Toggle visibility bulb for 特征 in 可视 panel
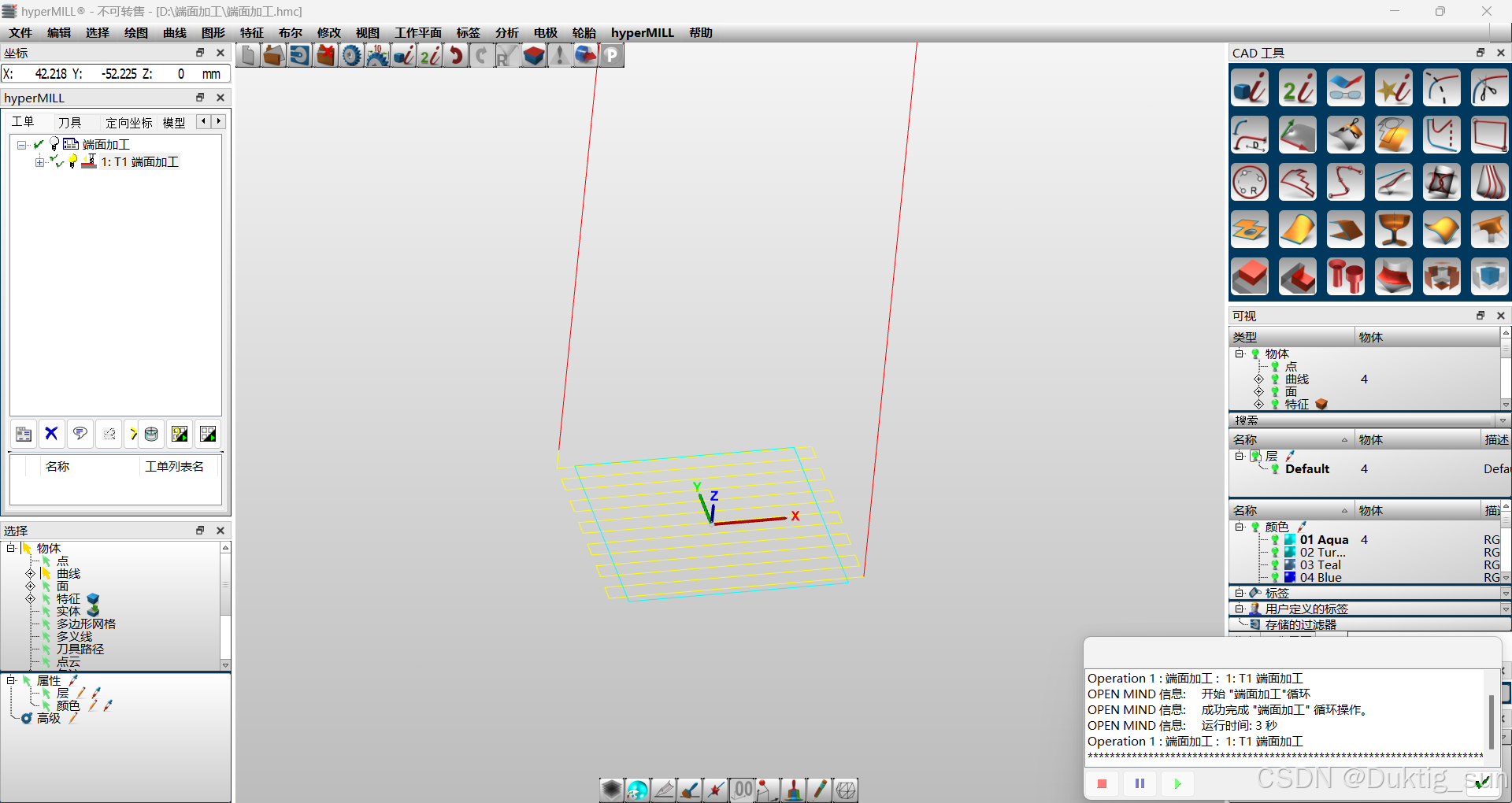Image resolution: width=1512 pixels, height=803 pixels. 1275,405
